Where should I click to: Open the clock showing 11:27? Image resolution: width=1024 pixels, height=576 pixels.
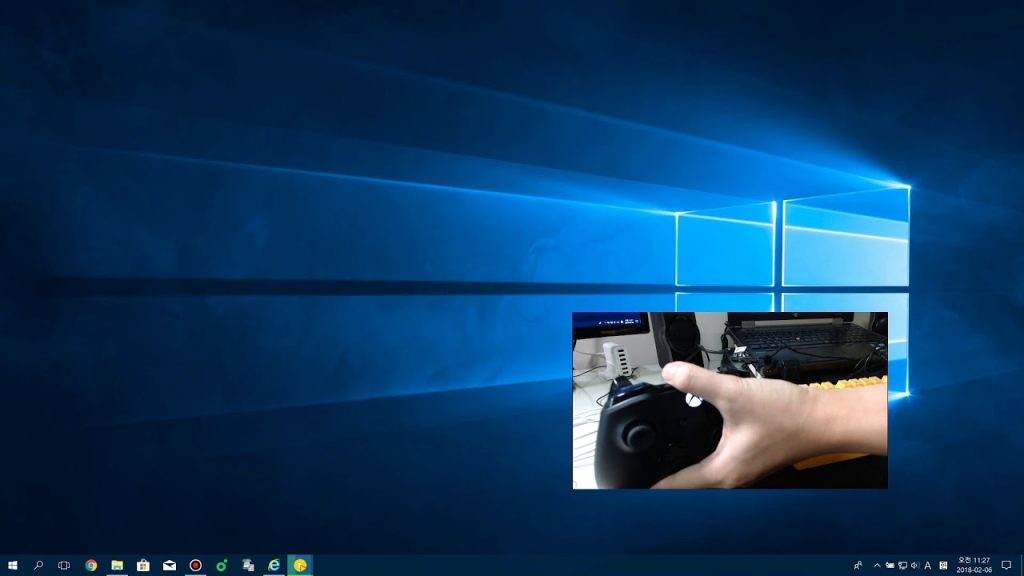point(973,565)
